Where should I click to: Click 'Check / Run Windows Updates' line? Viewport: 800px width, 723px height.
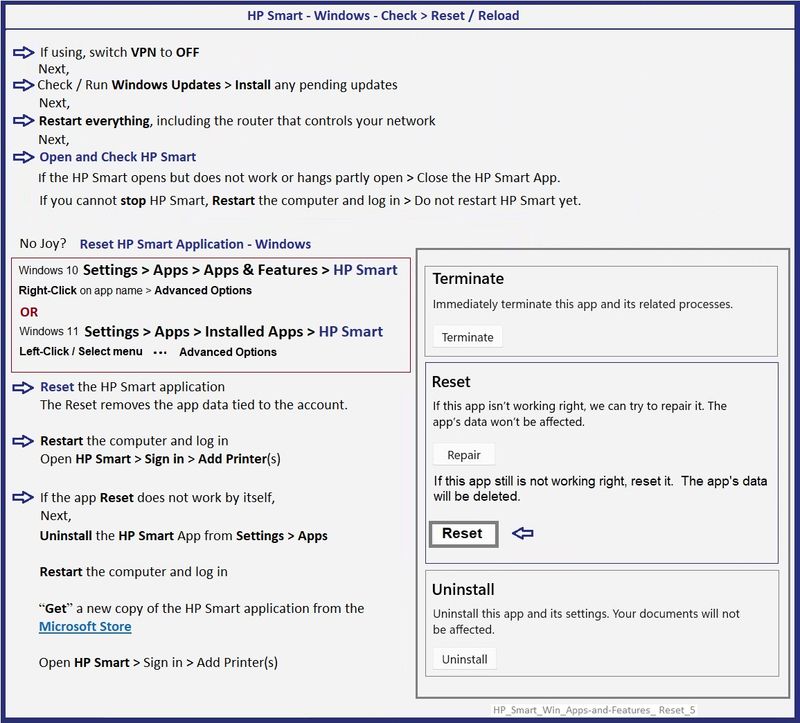tap(217, 85)
